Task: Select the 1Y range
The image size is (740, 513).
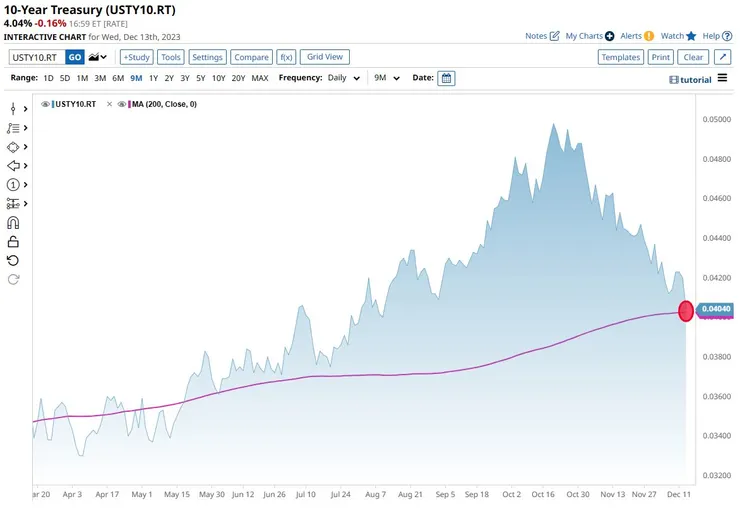Action: coord(153,78)
